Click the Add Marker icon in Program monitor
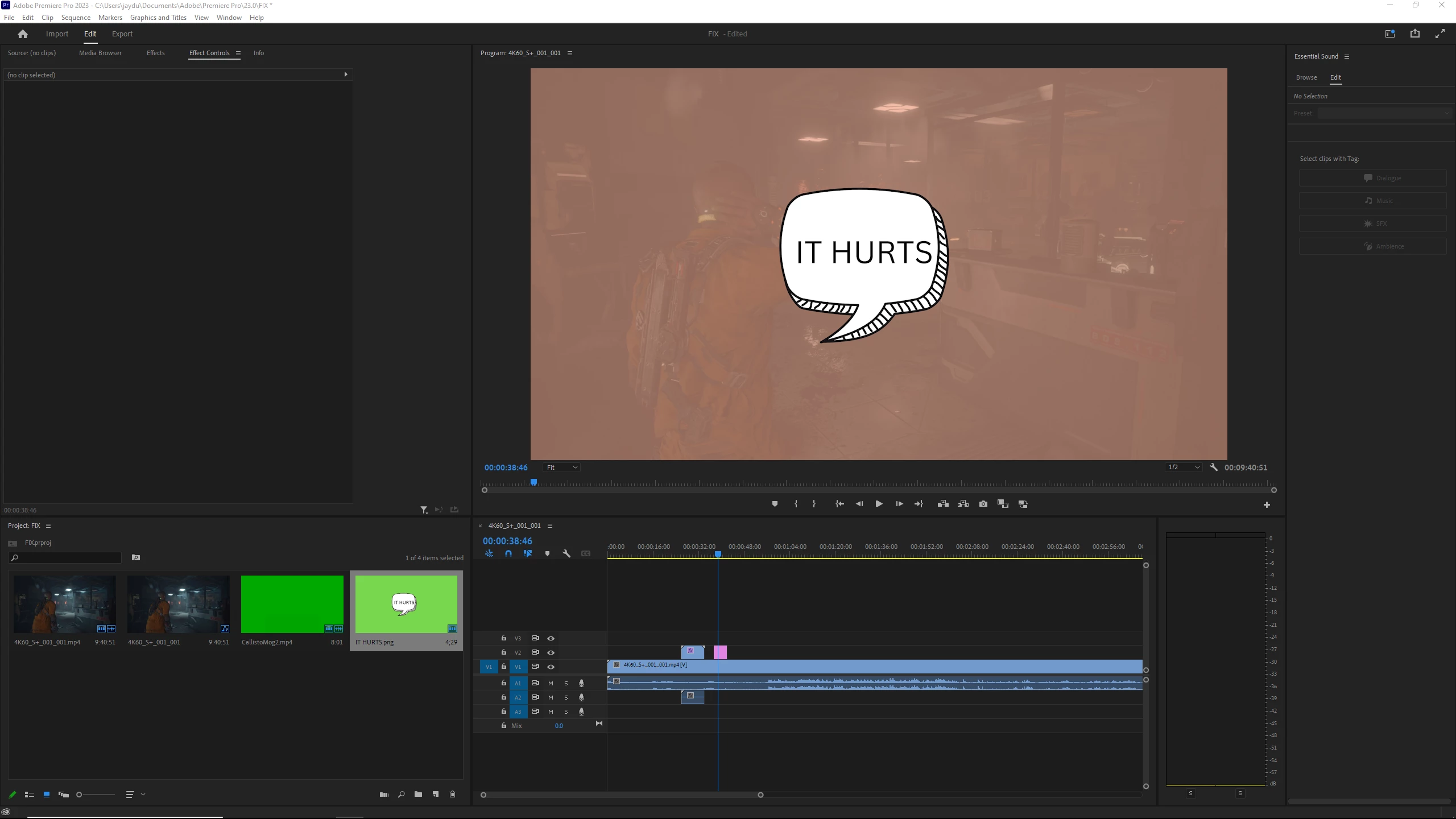1456x819 pixels. [775, 504]
